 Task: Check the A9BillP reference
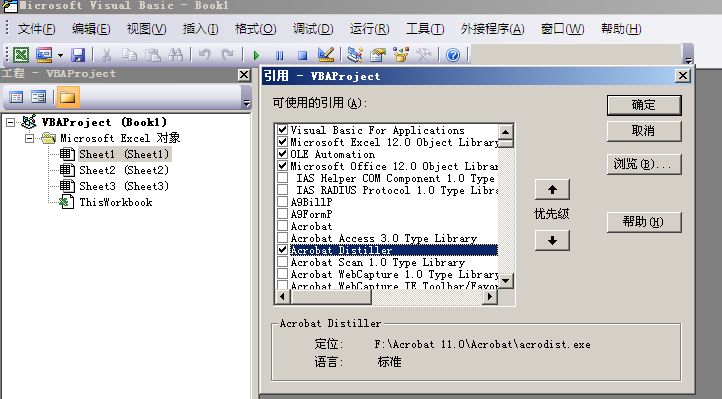click(x=282, y=202)
